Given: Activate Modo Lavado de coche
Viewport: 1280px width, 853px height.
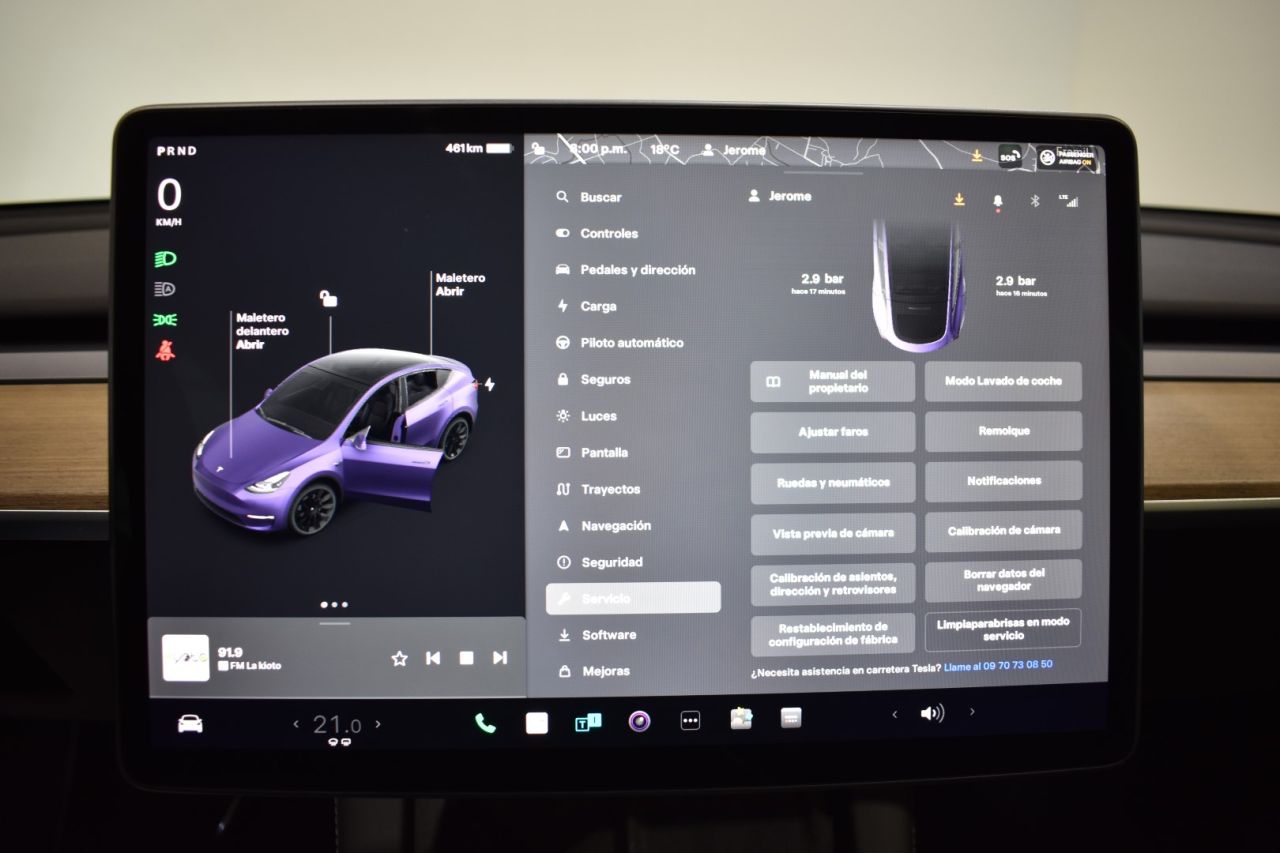Looking at the screenshot, I should 1003,381.
